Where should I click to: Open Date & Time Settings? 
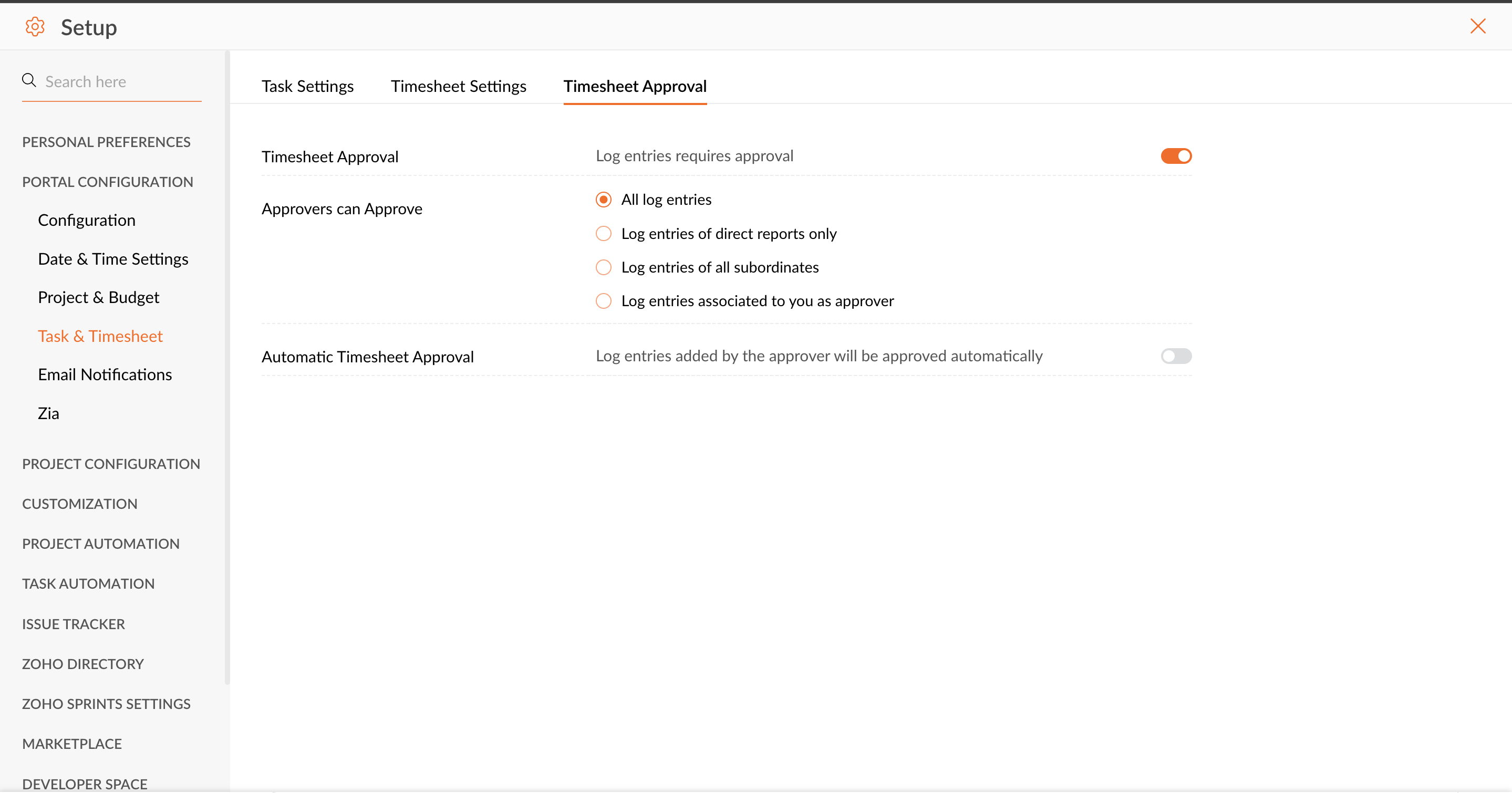pyautogui.click(x=113, y=259)
